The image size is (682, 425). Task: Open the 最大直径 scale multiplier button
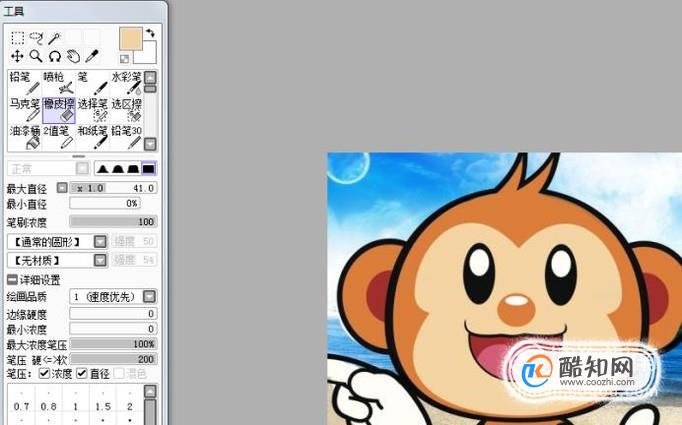coord(62,188)
